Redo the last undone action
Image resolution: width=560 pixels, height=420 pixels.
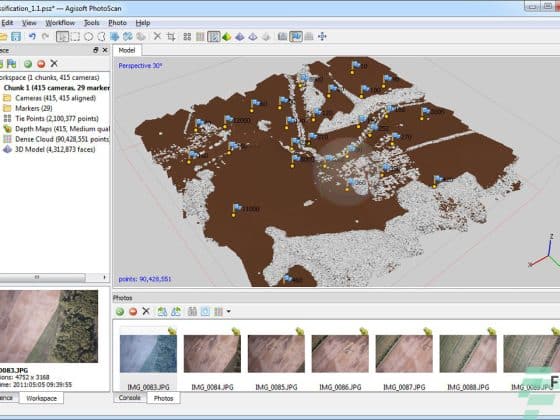click(x=45, y=36)
